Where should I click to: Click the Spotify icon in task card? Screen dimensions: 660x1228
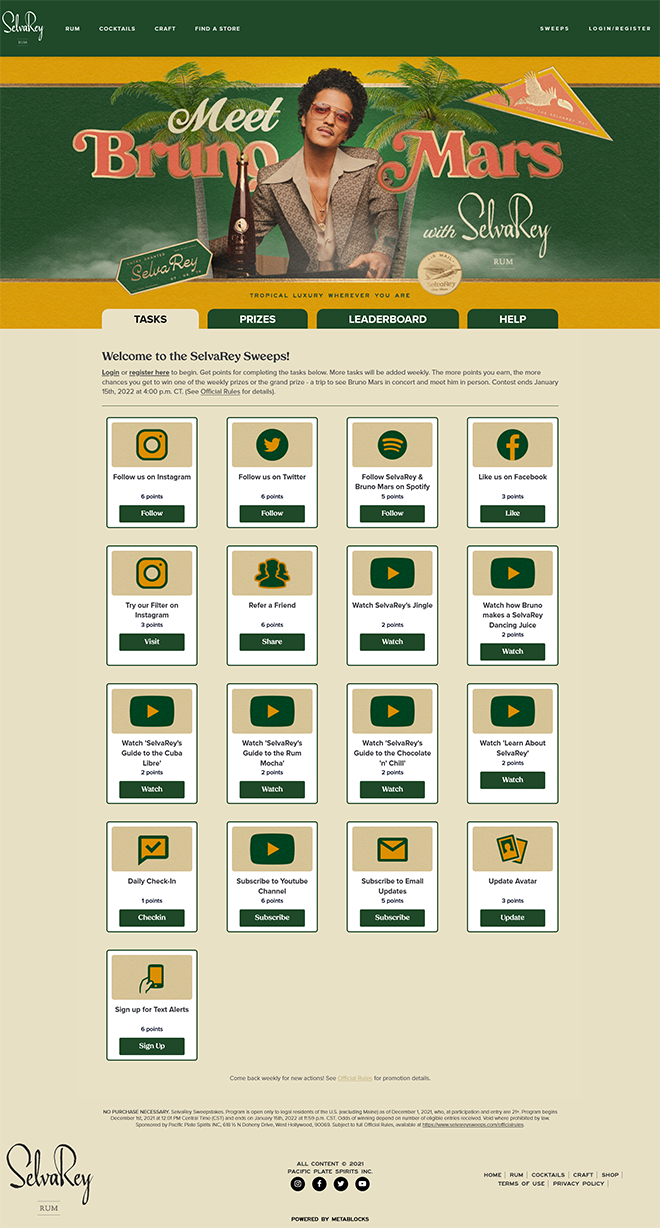(392, 445)
